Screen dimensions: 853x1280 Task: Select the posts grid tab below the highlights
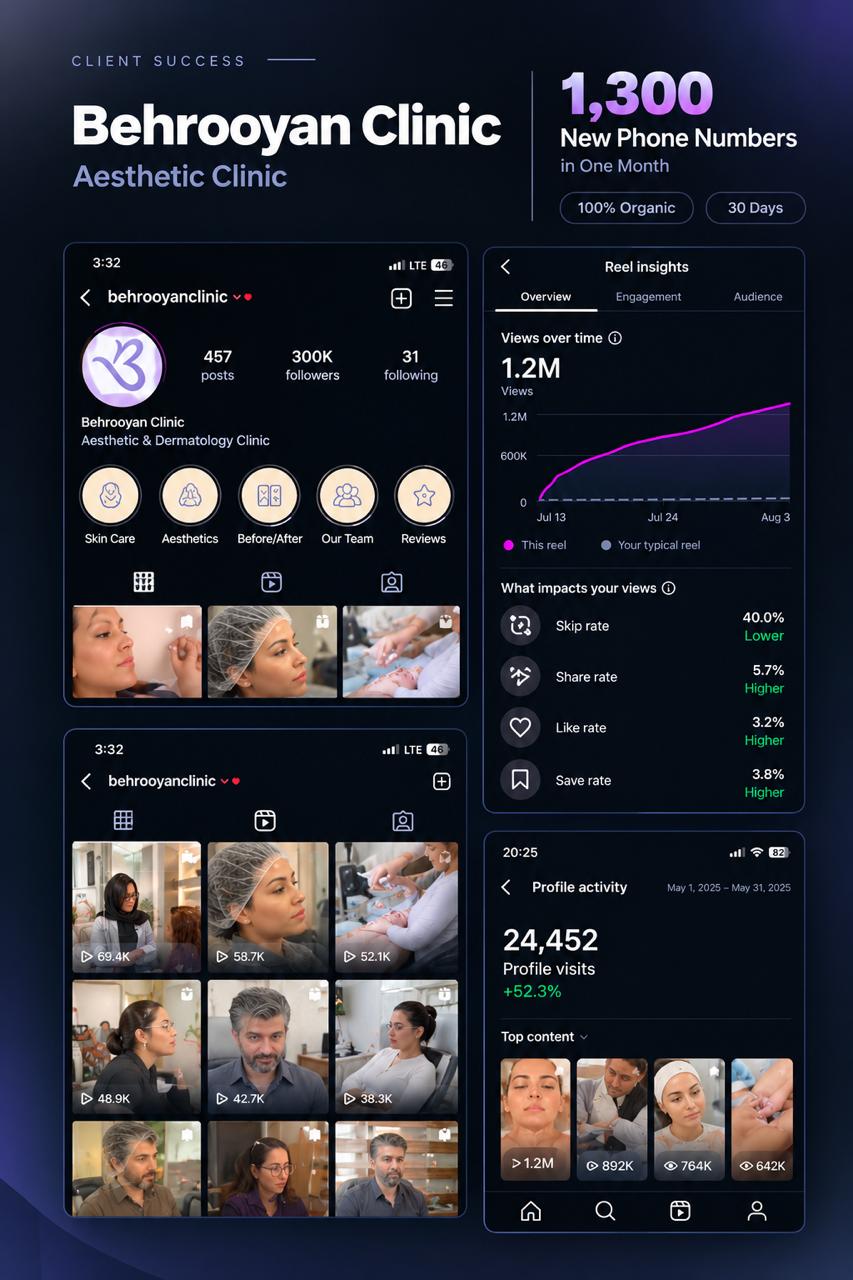pos(144,582)
